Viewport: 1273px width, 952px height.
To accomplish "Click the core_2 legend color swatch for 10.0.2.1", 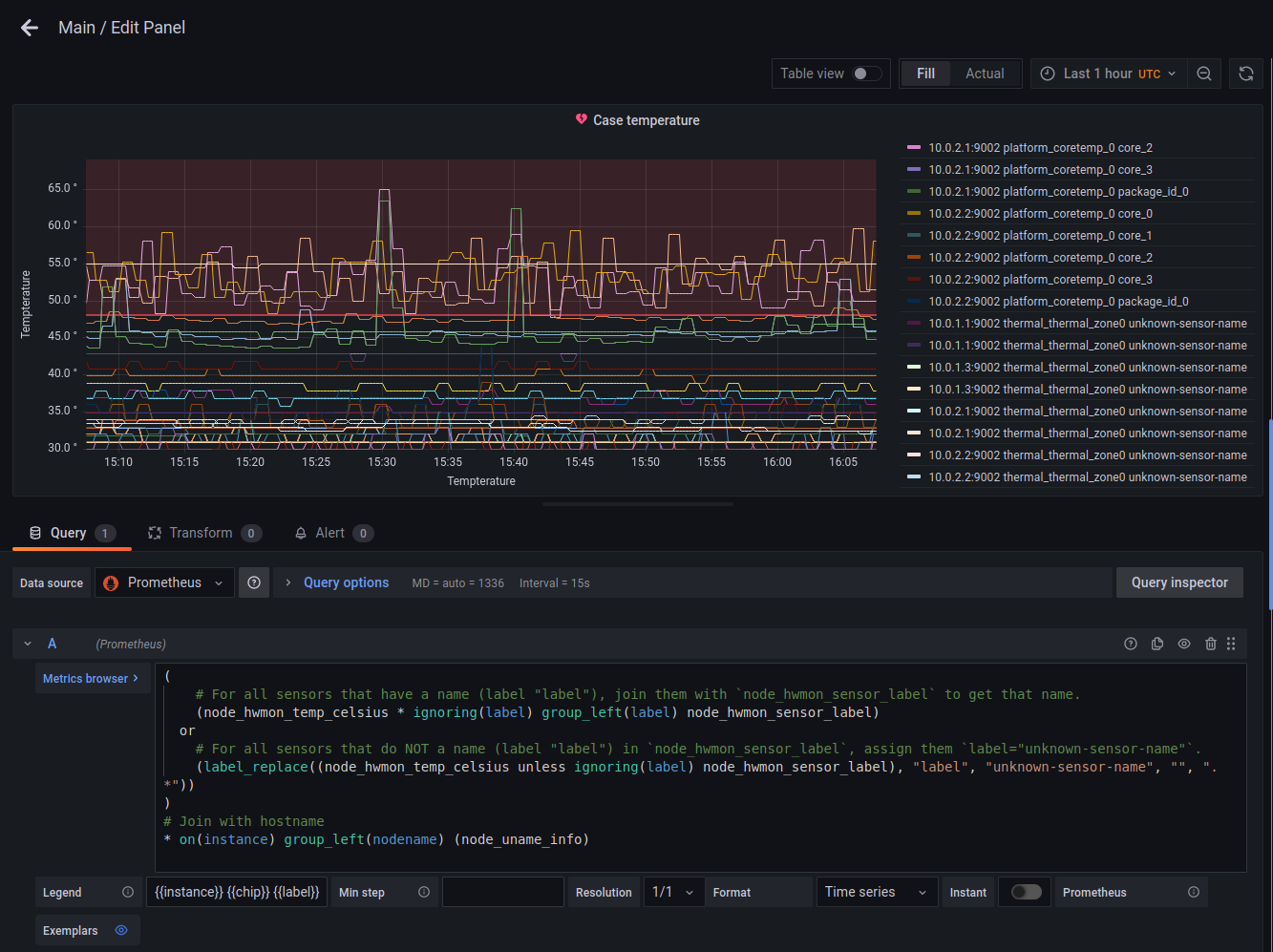I will click(x=914, y=148).
